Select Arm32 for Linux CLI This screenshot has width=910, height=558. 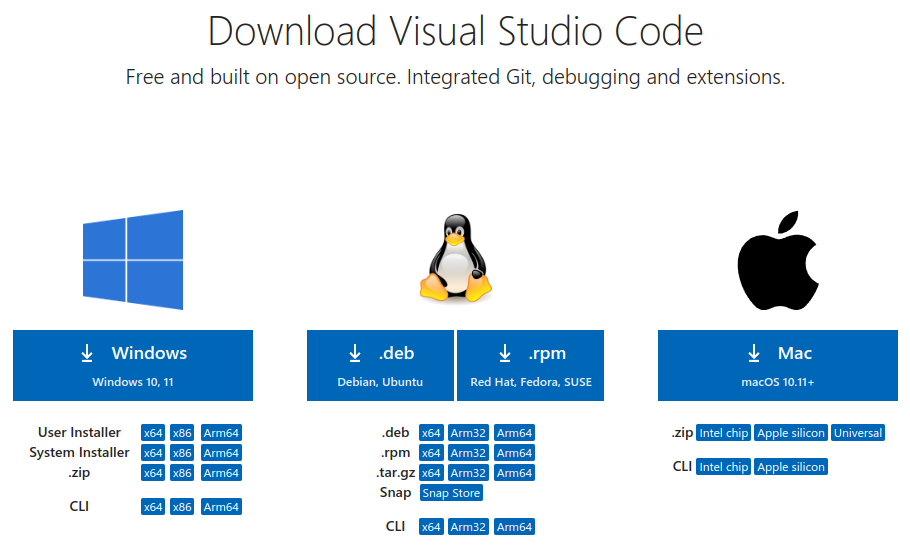tap(468, 527)
